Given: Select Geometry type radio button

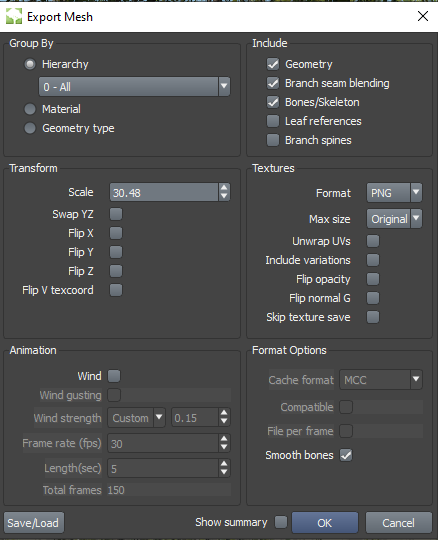Looking at the screenshot, I should [x=30, y=128].
